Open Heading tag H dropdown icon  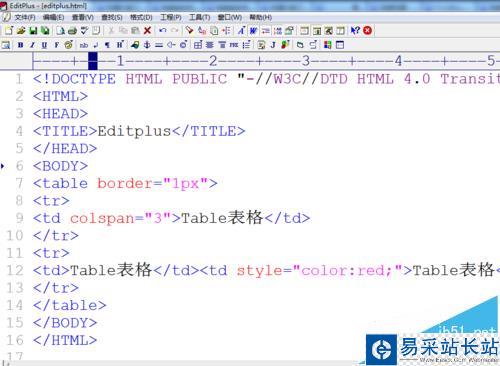pyautogui.click(x=120, y=45)
